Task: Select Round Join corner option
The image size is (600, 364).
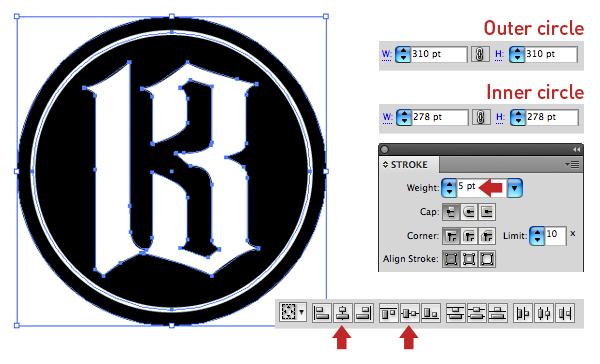Action: click(469, 236)
